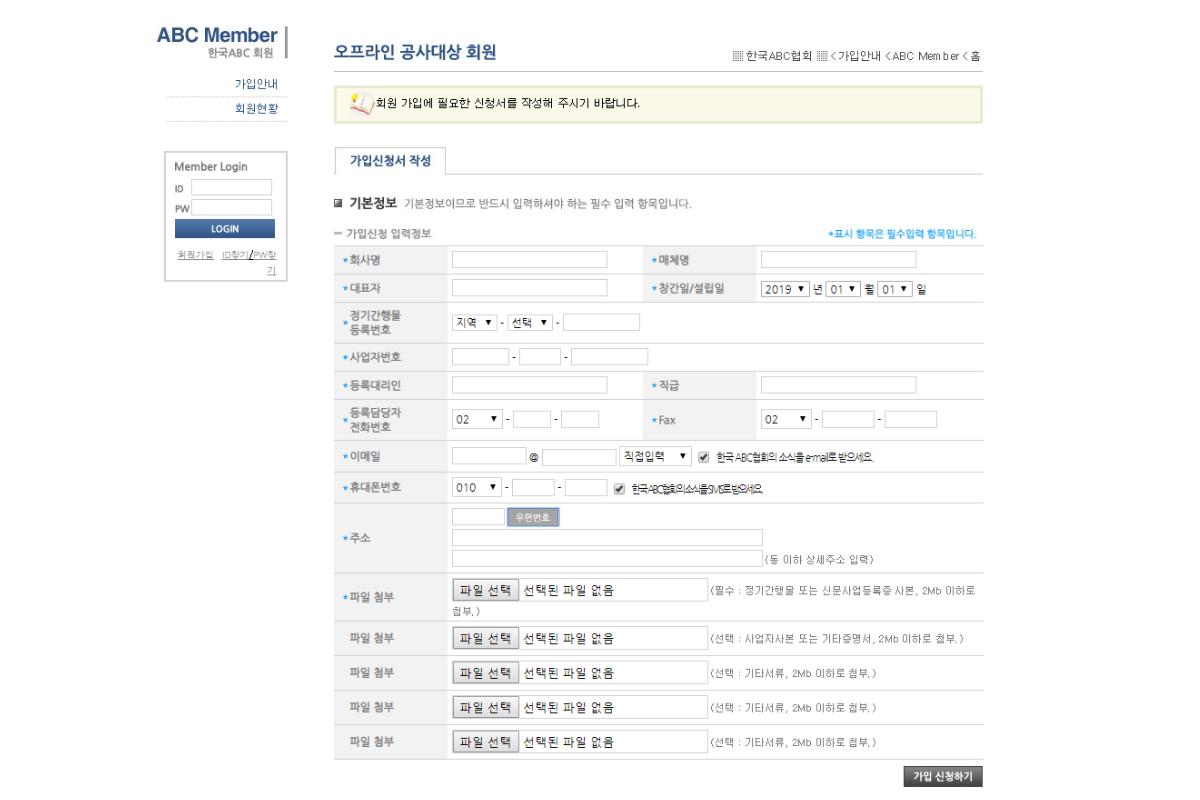Expand the email domain 직접입력 dropdown

[x=655, y=456]
